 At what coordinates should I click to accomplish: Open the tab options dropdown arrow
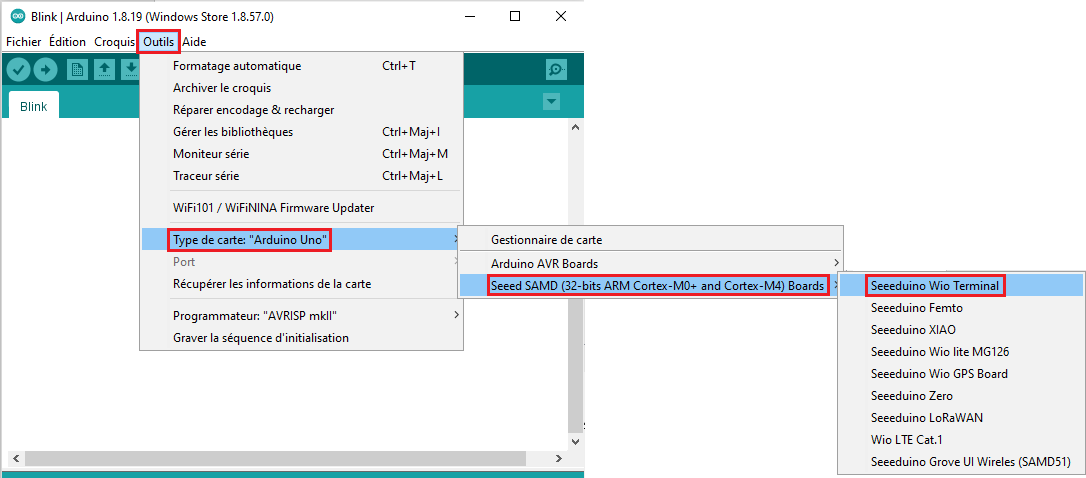[551, 102]
